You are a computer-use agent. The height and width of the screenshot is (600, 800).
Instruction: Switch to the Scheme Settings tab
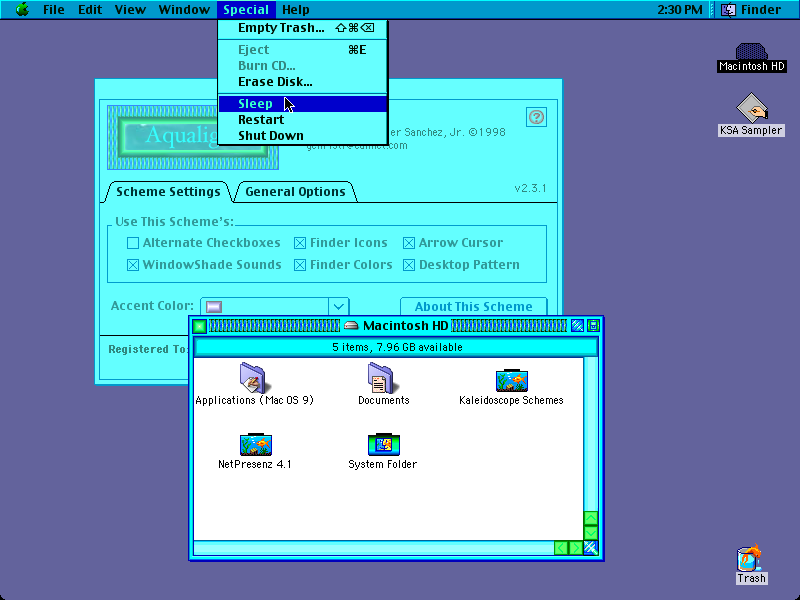click(168, 192)
